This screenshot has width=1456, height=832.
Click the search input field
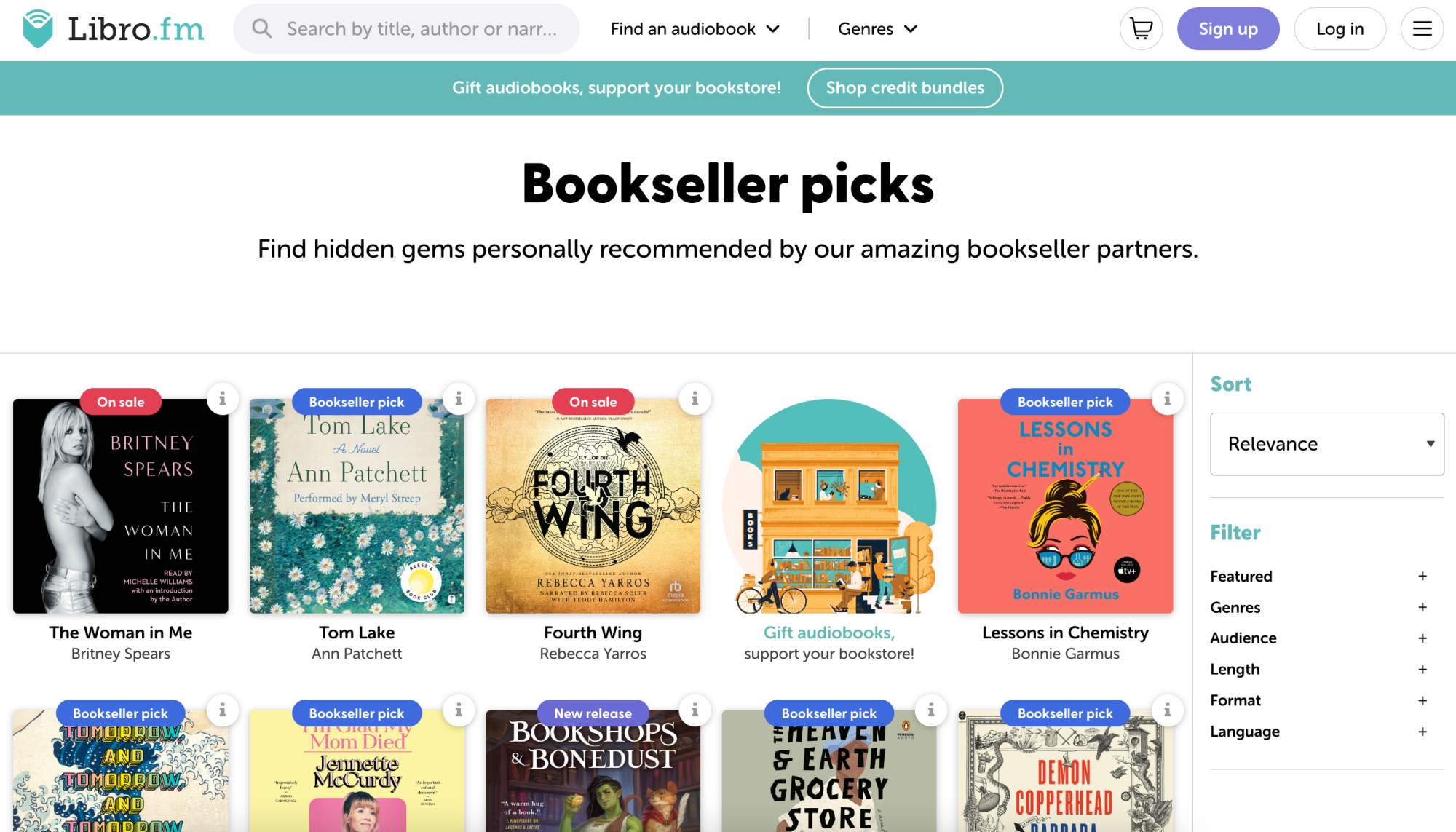[408, 28]
